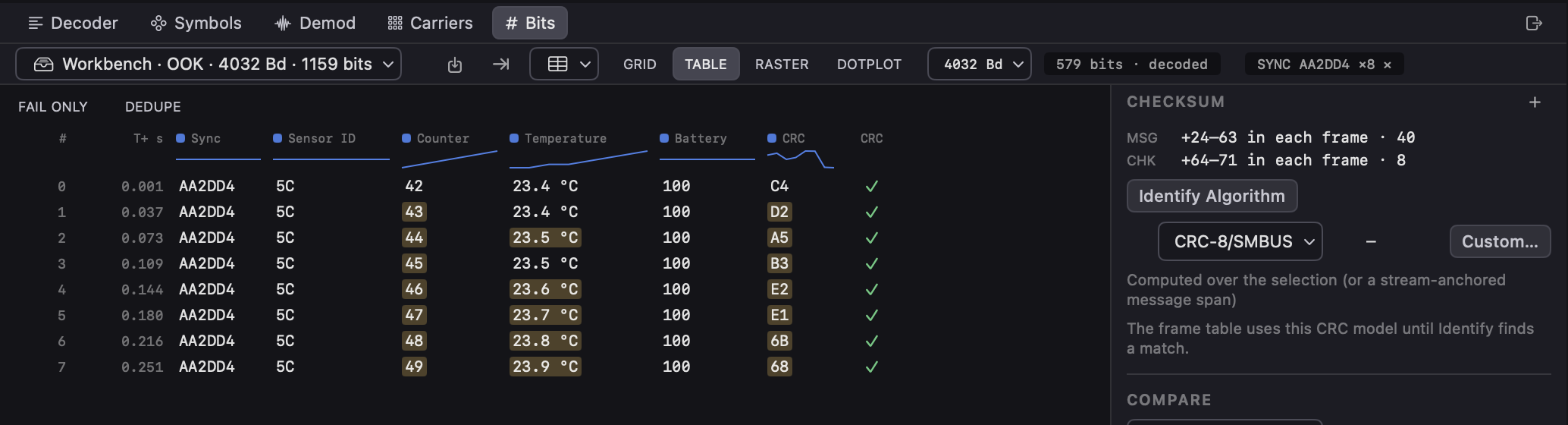Click CRC check mark in row 4

872,289
